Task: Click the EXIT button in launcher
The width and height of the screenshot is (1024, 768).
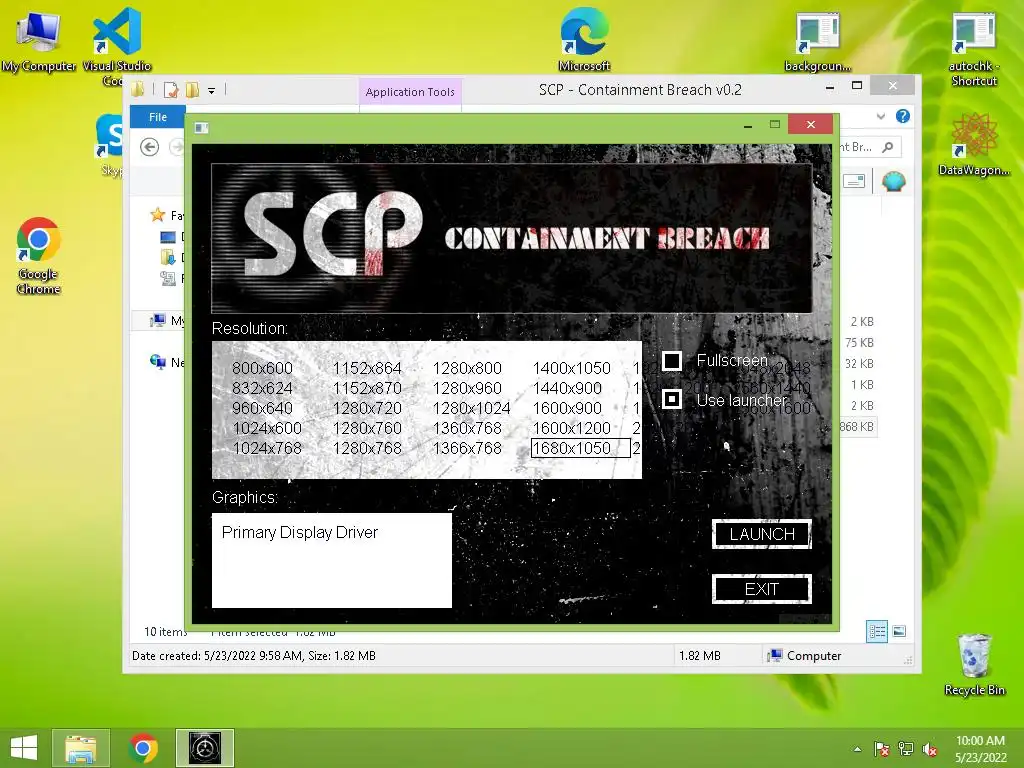Action: 761,589
